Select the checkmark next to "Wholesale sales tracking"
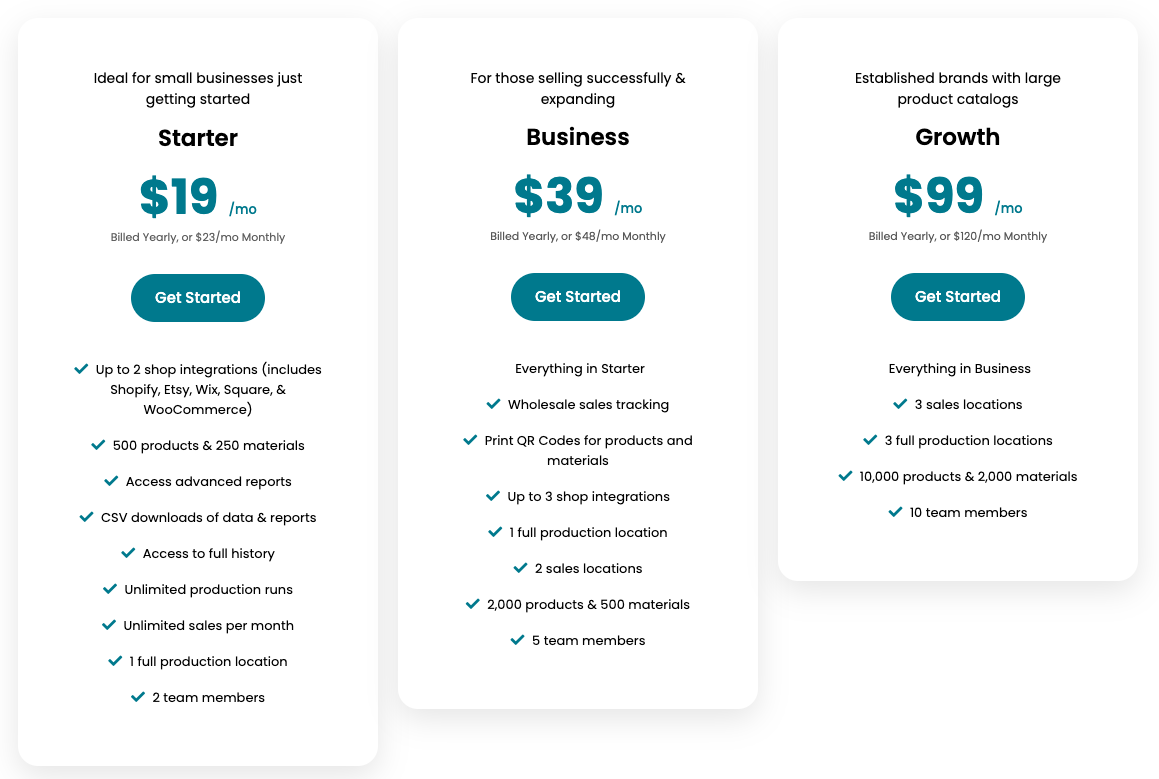Image resolution: width=1159 pixels, height=779 pixels. 493,404
